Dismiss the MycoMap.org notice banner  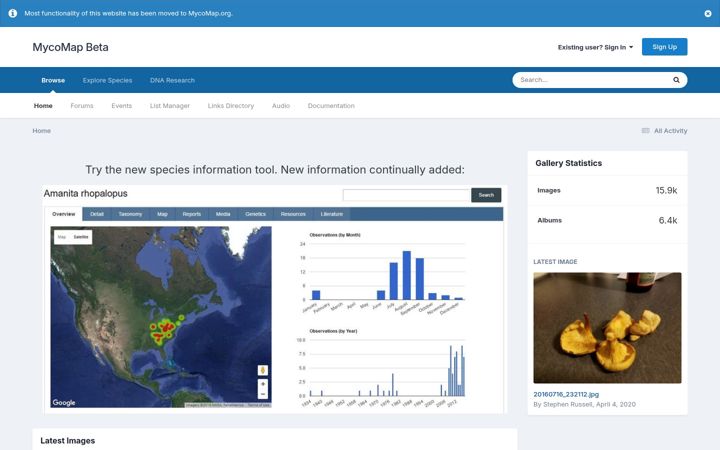(x=708, y=13)
